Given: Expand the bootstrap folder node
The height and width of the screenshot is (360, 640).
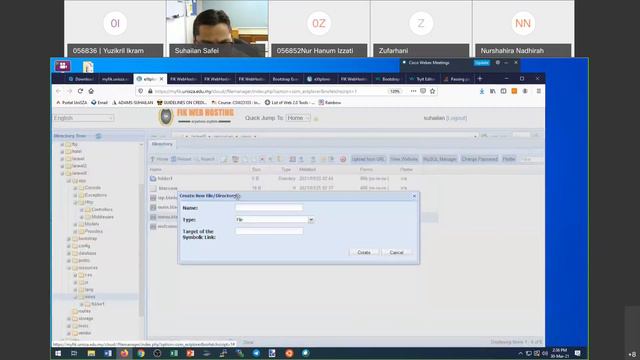Looking at the screenshot, I should coord(69,239).
